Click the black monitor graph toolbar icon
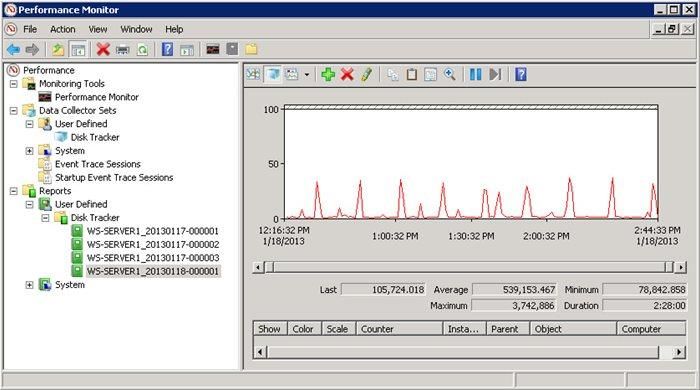Viewport: 700px width, 390px height. 213,49
